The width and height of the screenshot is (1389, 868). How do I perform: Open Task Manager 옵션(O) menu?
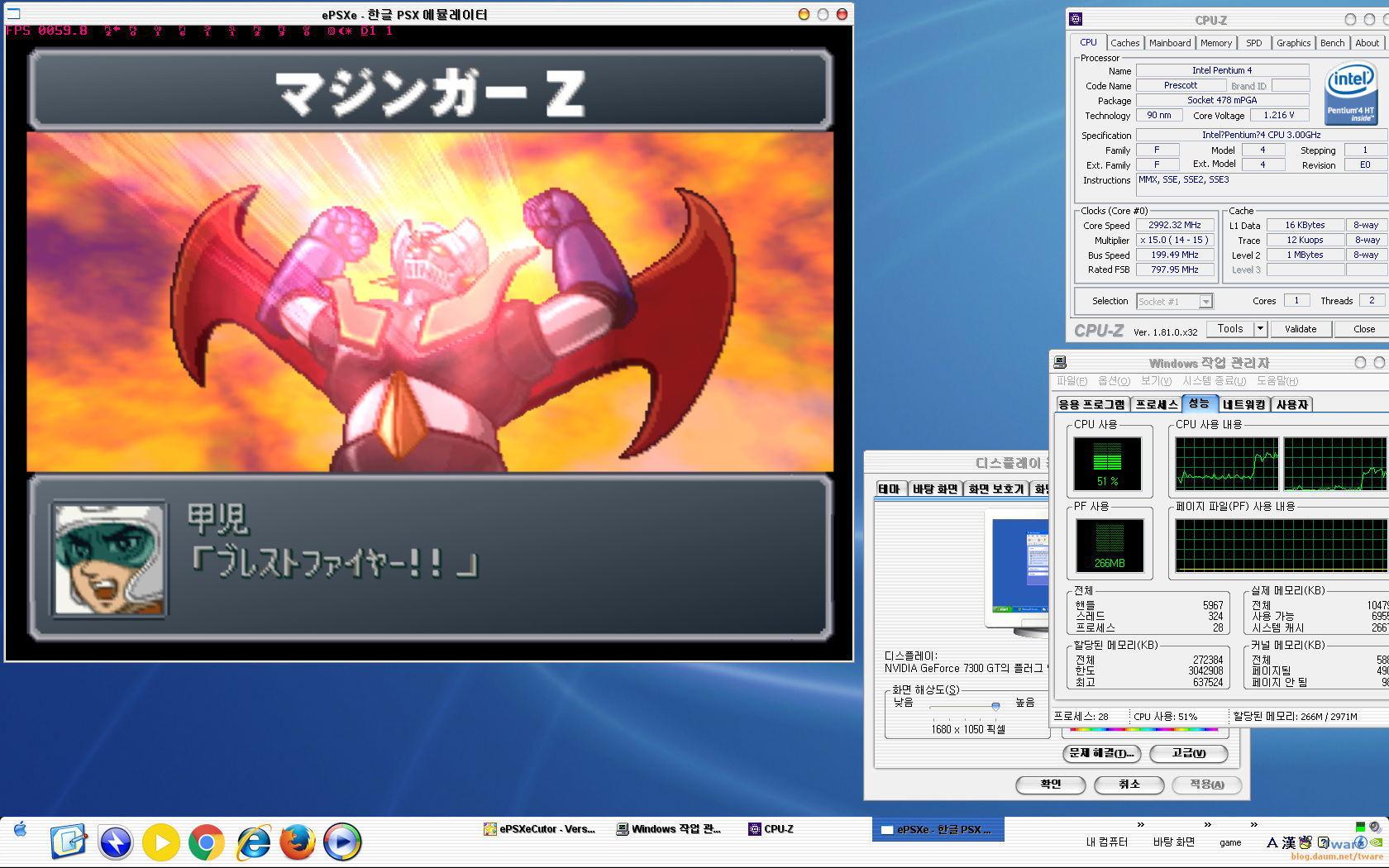(1114, 381)
